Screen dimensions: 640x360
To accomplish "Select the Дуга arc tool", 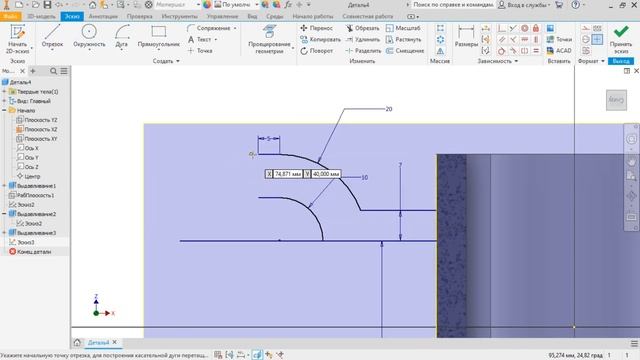I will click(121, 36).
